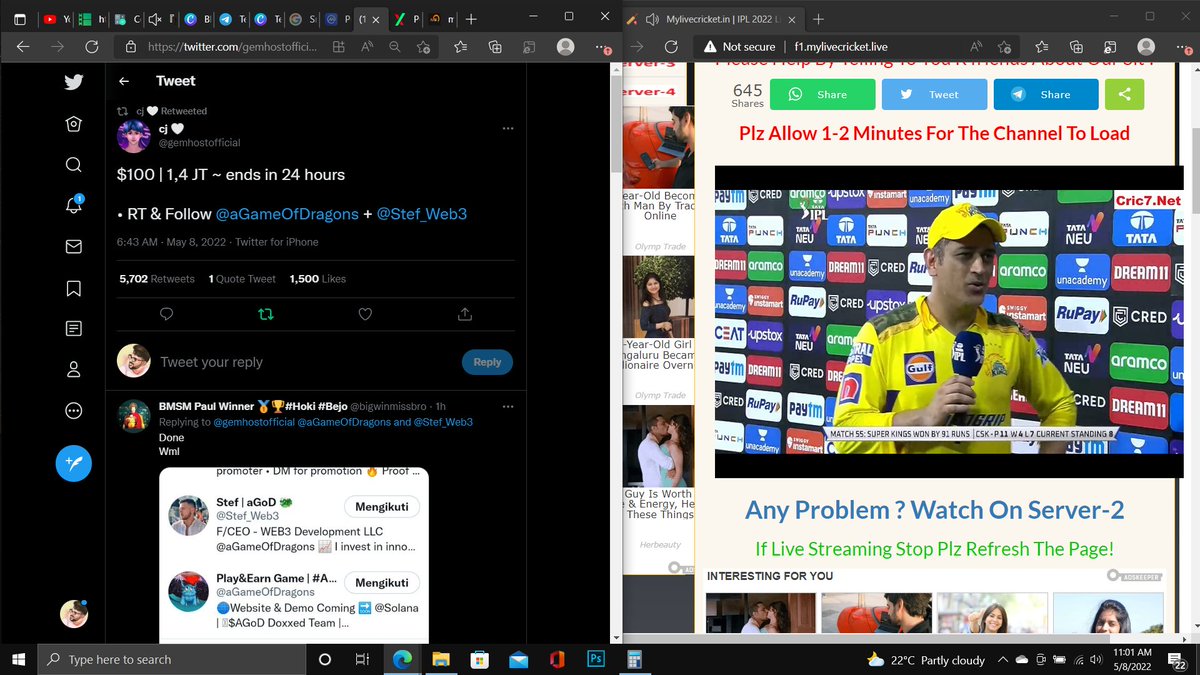Click Mengikuti button beside Stef | aGoD
Image resolution: width=1200 pixels, height=675 pixels.
pos(382,507)
